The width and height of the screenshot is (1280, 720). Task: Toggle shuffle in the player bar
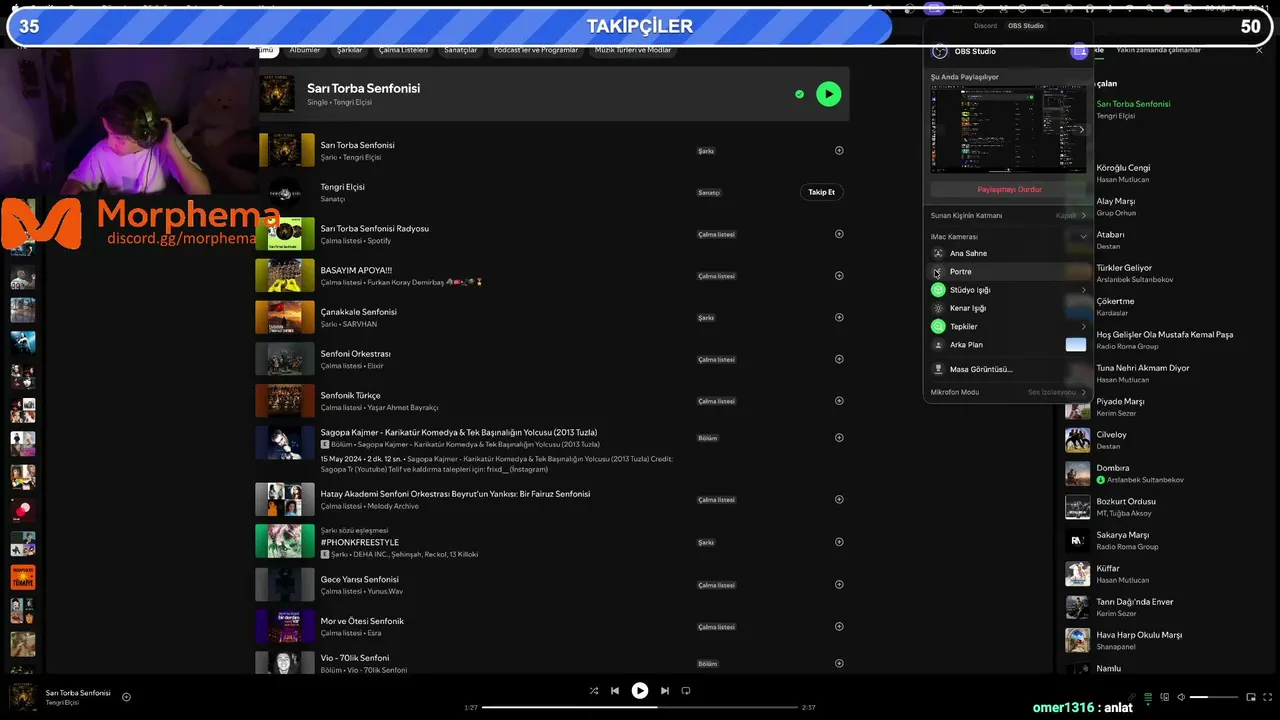tap(594, 691)
